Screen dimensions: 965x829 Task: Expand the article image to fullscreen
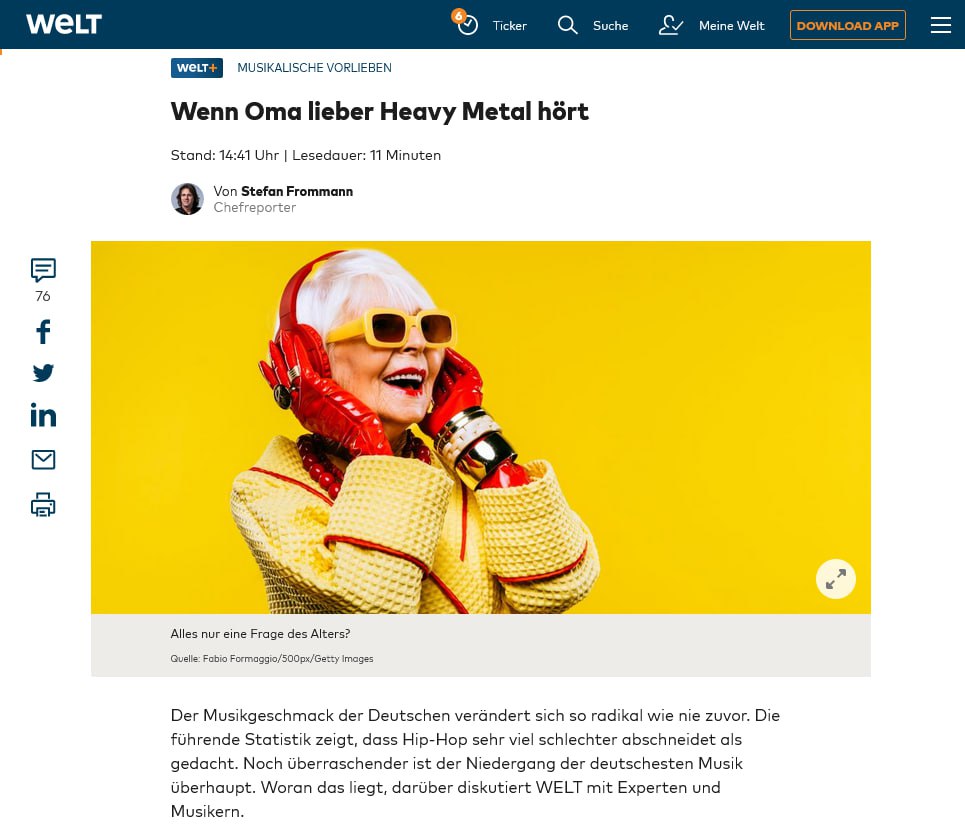pyautogui.click(x=835, y=579)
